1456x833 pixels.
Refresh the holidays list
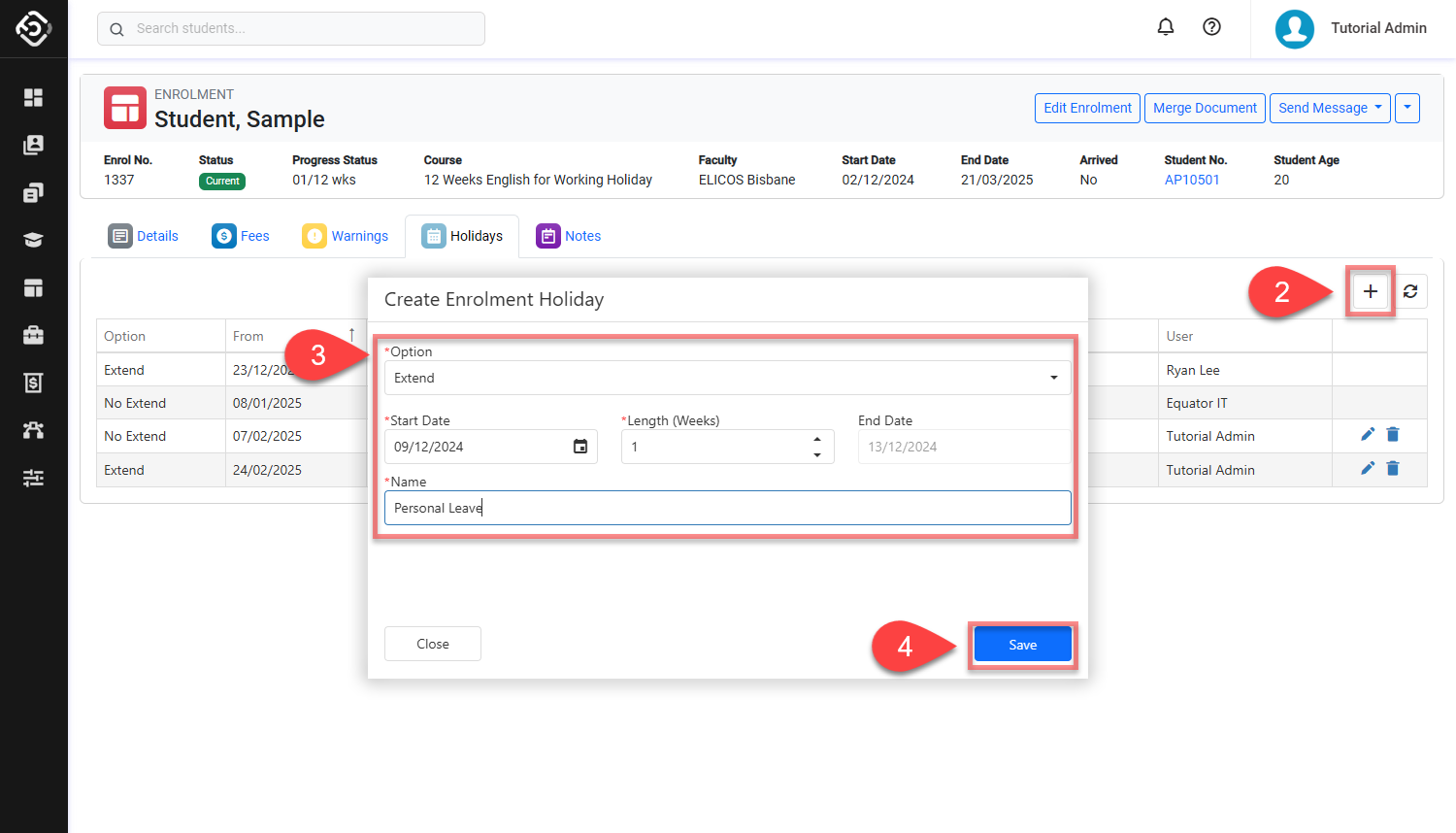tap(1410, 291)
